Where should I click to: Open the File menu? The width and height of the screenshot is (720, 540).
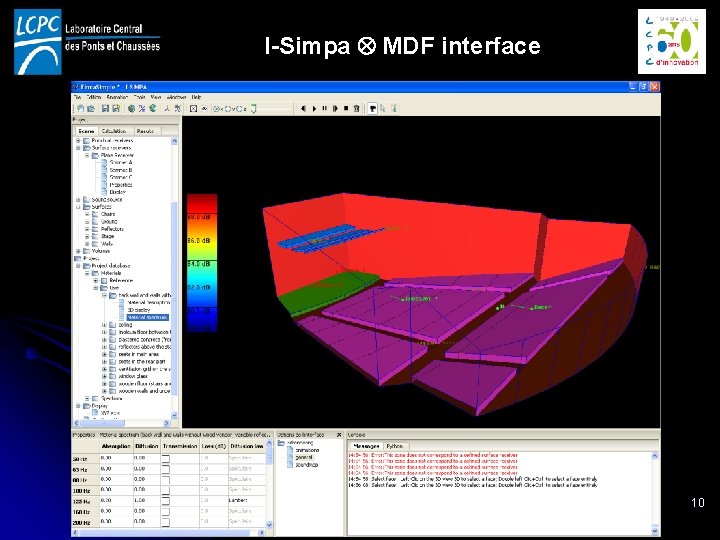pyautogui.click(x=78, y=97)
